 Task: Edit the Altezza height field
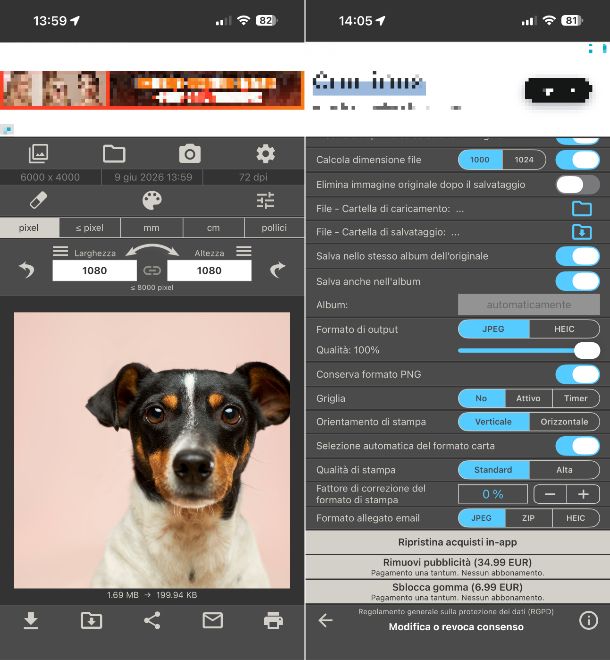point(209,270)
